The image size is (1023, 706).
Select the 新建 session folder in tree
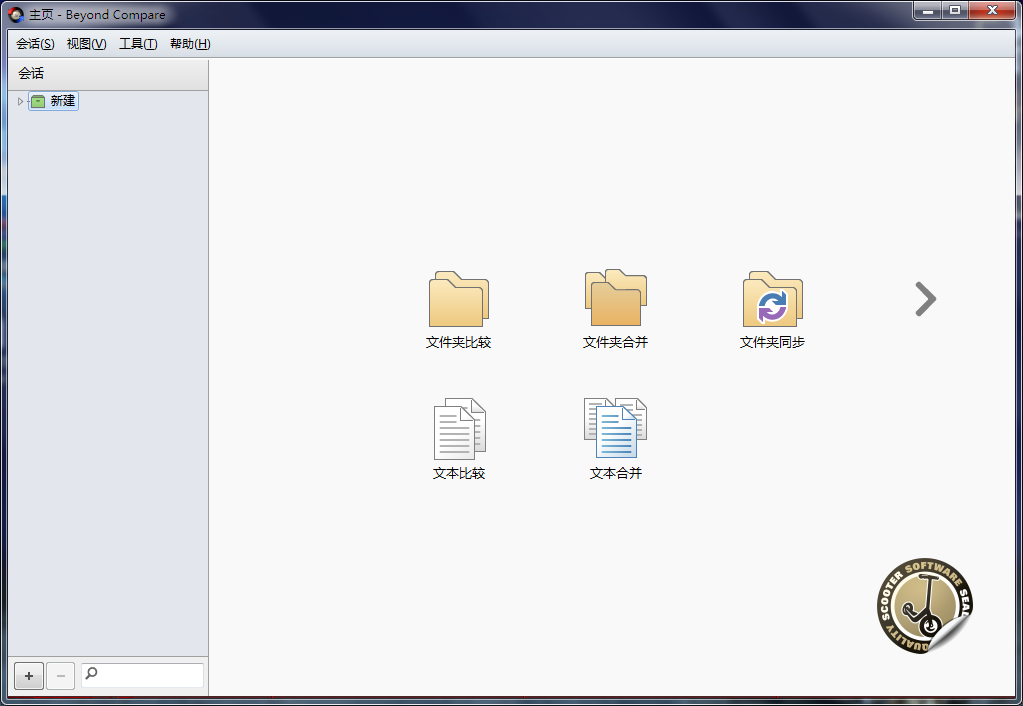(53, 101)
